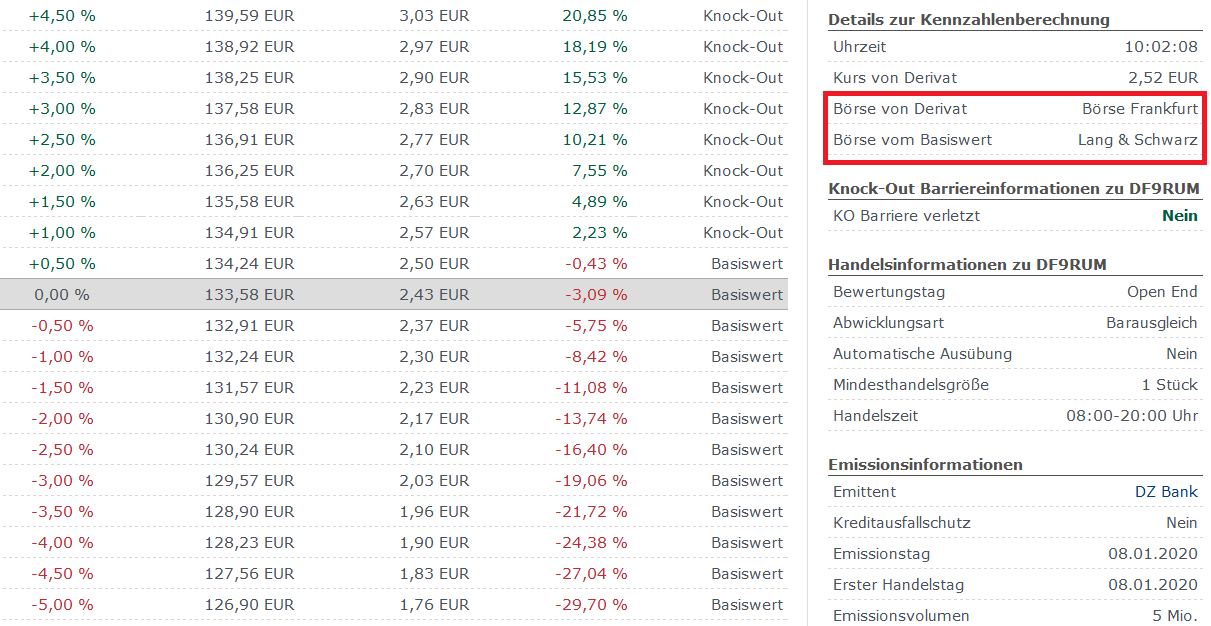Click the 2,52 EUR Kurs von Derivat value
Viewport: 1211px width, 626px height.
point(1171,77)
